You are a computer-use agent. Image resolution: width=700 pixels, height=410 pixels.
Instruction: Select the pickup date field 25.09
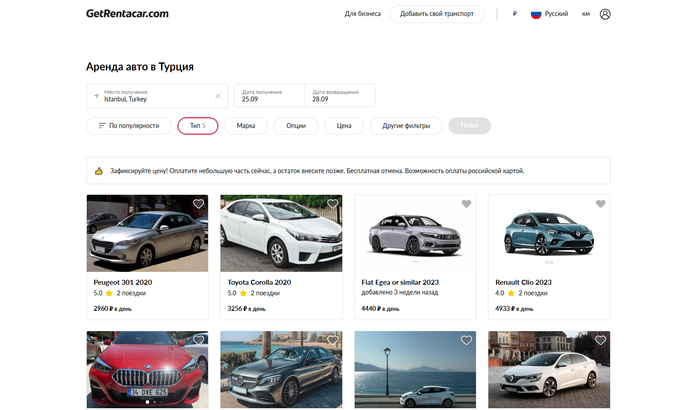click(x=269, y=96)
